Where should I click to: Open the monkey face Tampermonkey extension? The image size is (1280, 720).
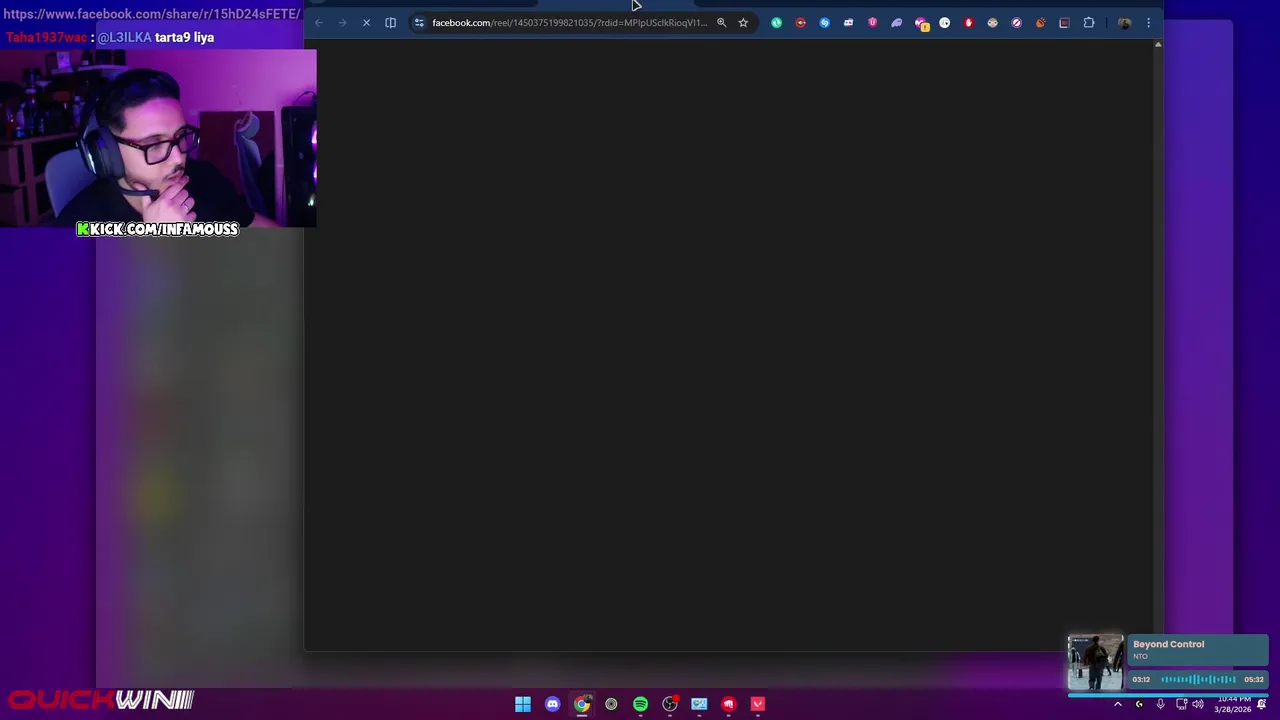992,22
